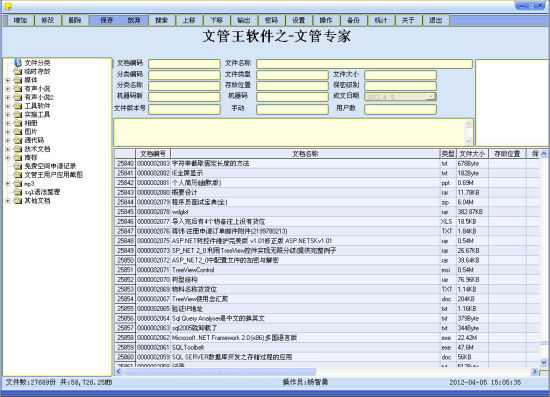Image resolution: width=550 pixels, height=397 pixels.
Task: Expand the 其他文档 tree node
Action: click(8, 201)
